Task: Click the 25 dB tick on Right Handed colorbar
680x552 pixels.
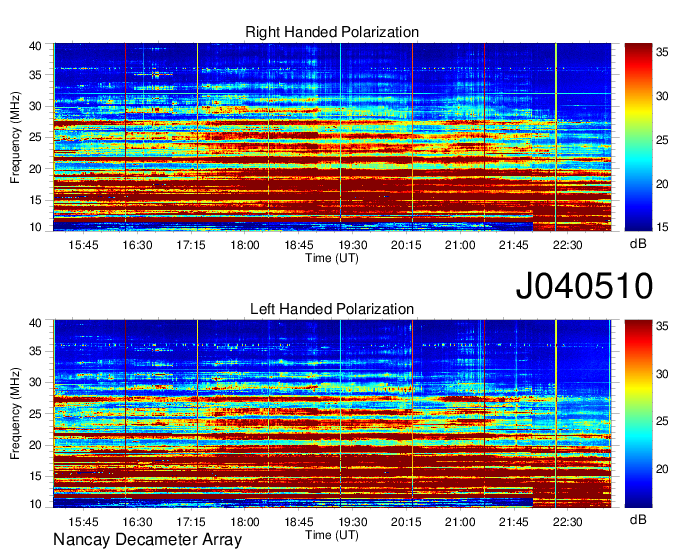Action: pos(662,140)
